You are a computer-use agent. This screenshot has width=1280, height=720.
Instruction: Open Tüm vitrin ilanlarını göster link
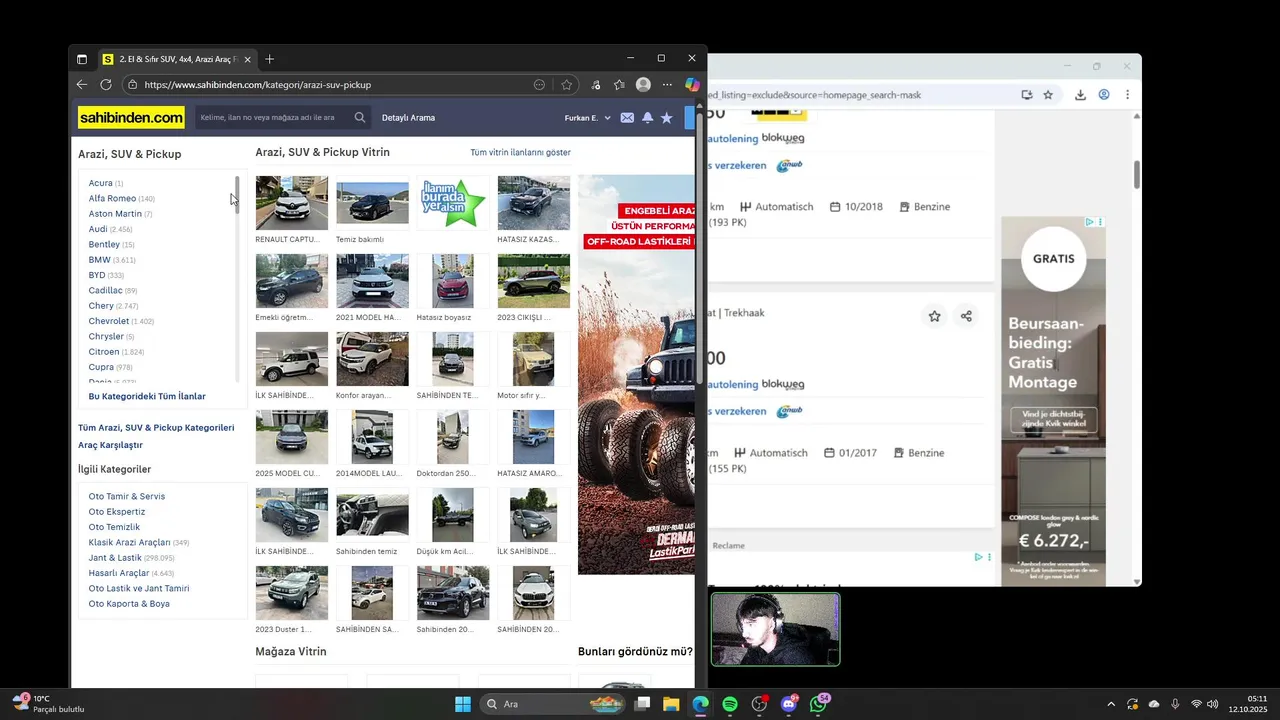[520, 153]
